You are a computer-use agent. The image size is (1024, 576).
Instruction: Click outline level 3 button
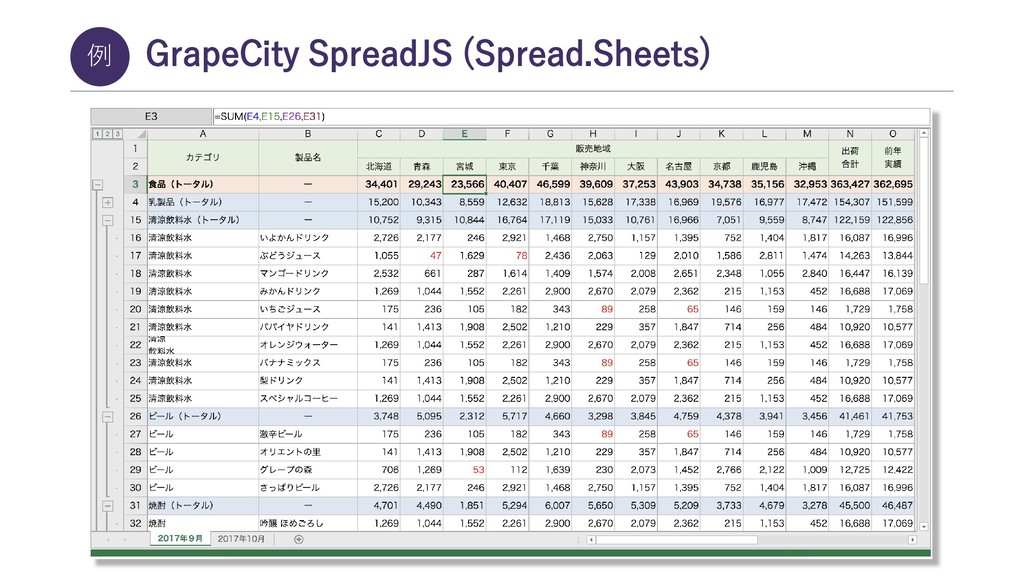[118, 134]
